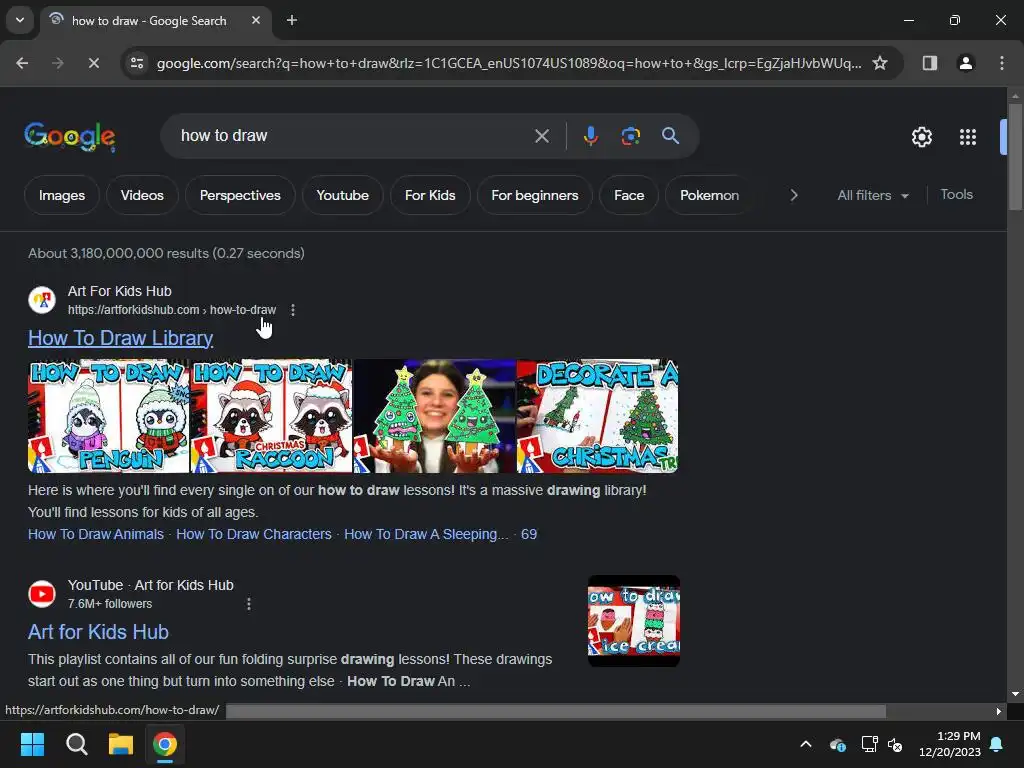Screen dimensions: 1024x768
Task: Open the How To Draw Library link
Action: tap(121, 338)
